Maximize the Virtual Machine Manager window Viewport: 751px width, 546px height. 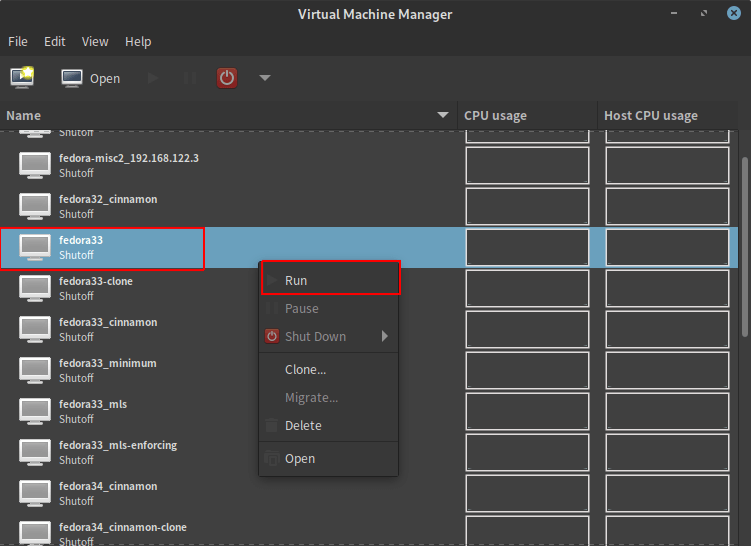[704, 13]
